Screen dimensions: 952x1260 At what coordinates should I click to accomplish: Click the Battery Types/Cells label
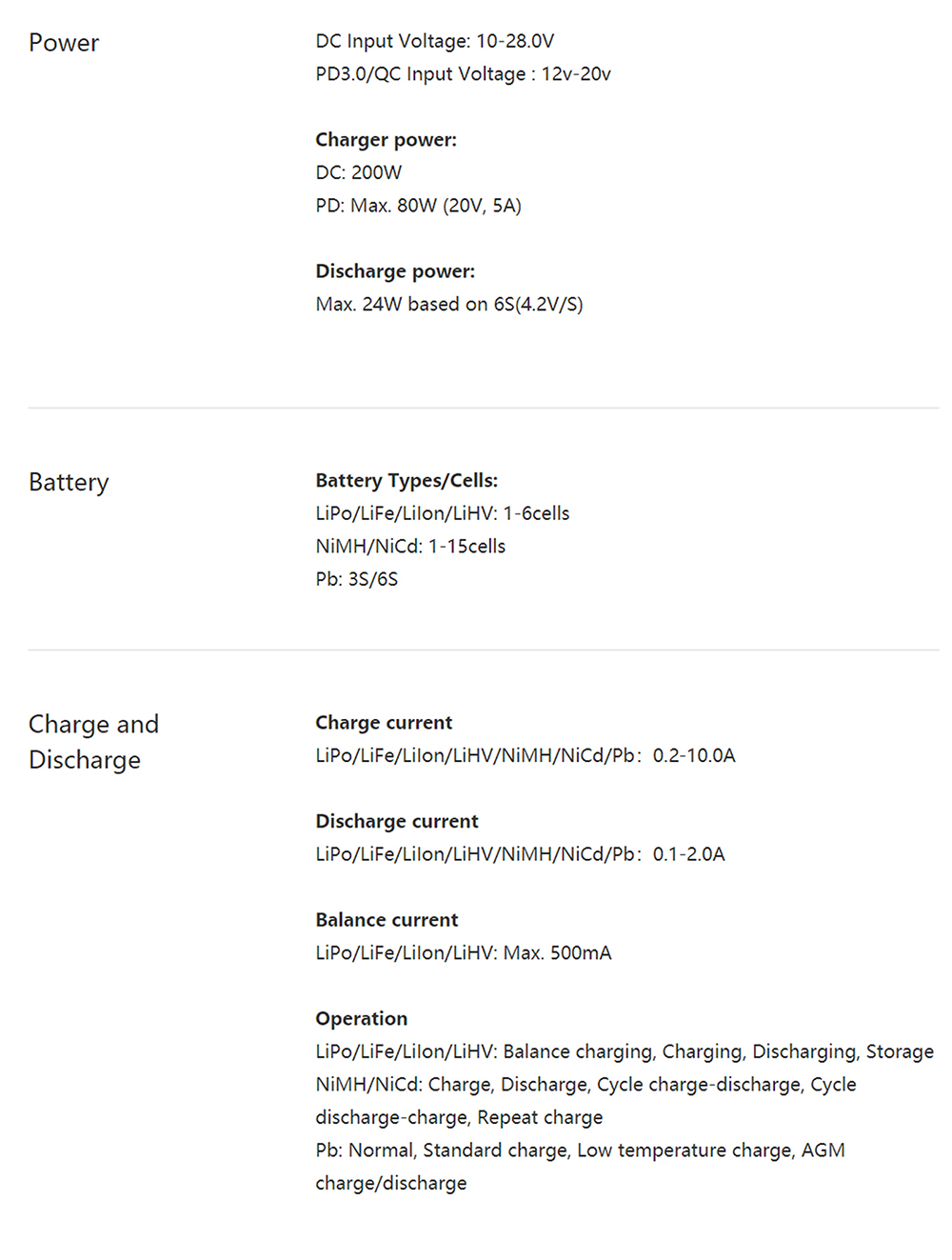pyautogui.click(x=407, y=481)
